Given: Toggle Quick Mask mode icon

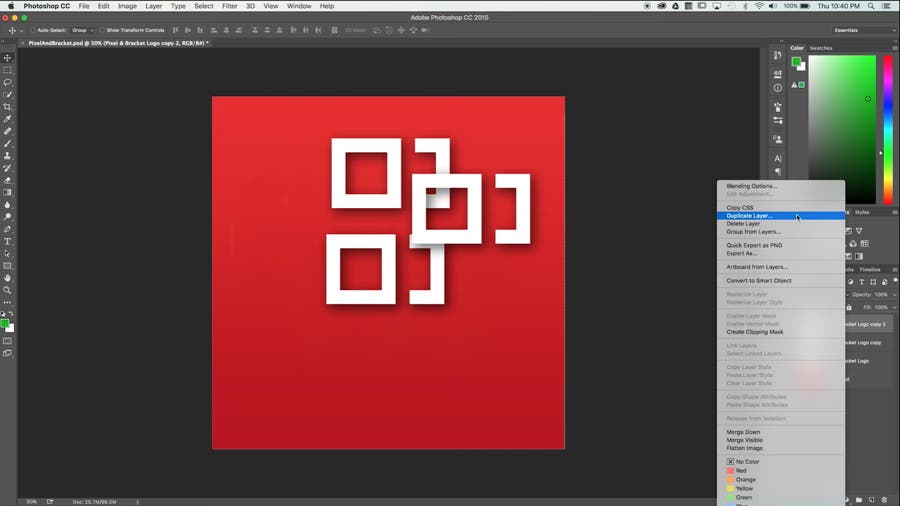Looking at the screenshot, I should coord(7,341).
